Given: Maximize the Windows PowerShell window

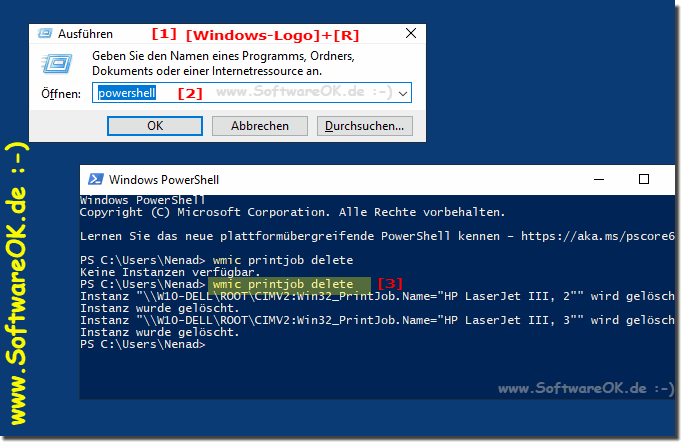Looking at the screenshot, I should click(x=644, y=179).
